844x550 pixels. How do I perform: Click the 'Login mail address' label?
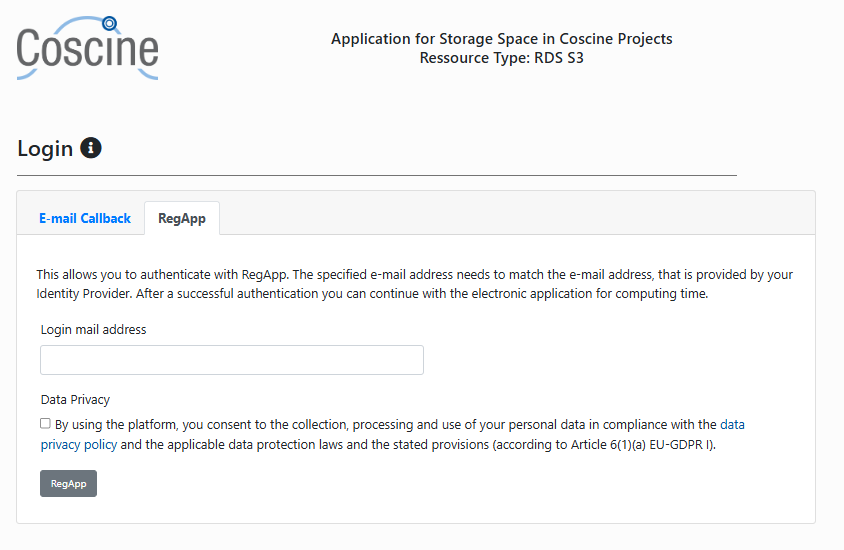coord(94,329)
